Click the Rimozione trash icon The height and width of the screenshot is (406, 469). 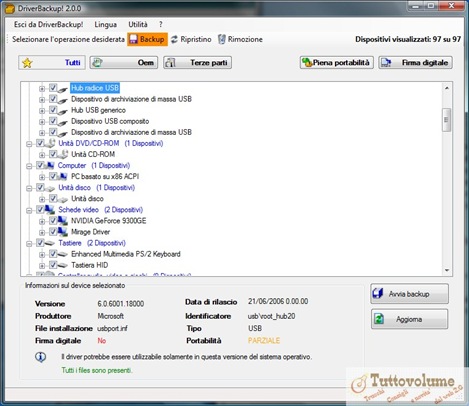(x=222, y=39)
